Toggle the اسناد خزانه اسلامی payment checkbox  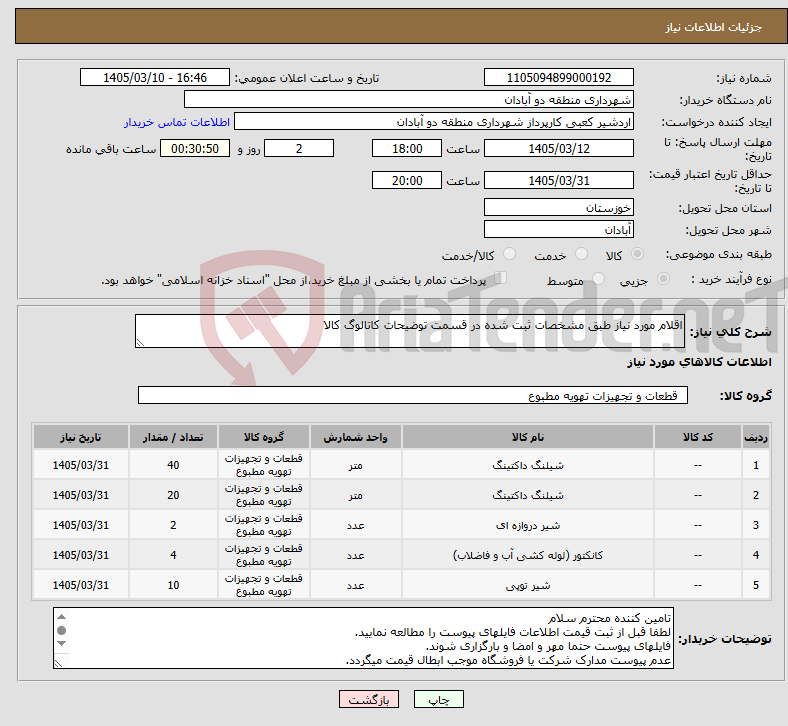click(x=501, y=278)
